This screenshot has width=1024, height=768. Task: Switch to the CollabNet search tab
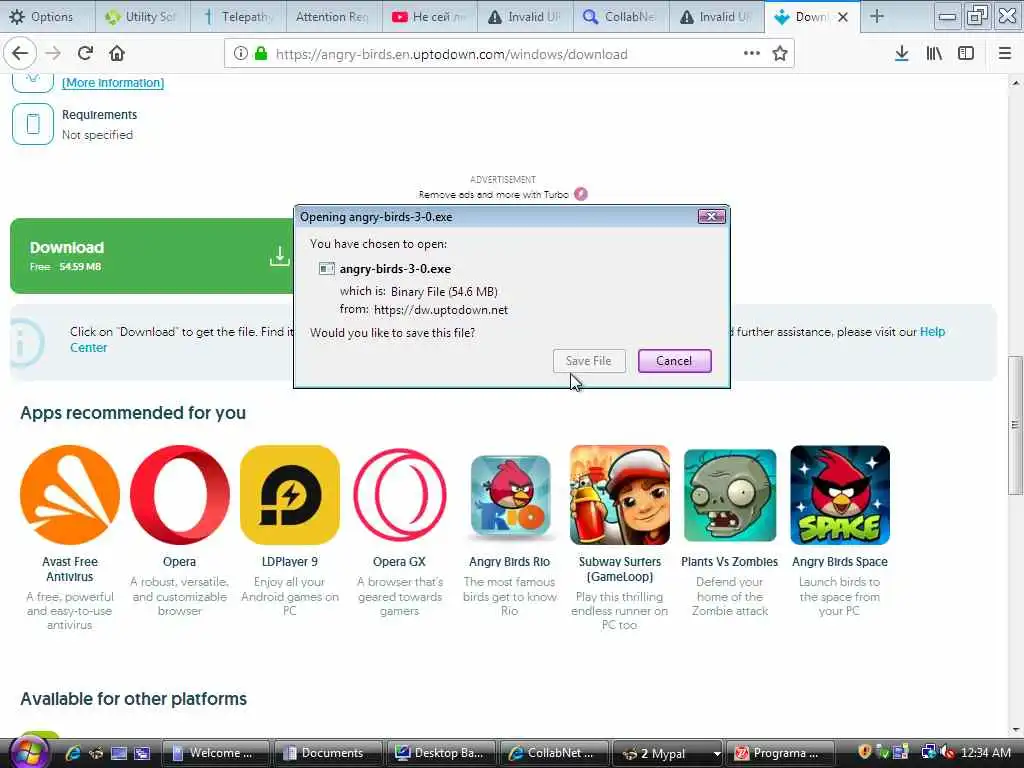(x=621, y=17)
